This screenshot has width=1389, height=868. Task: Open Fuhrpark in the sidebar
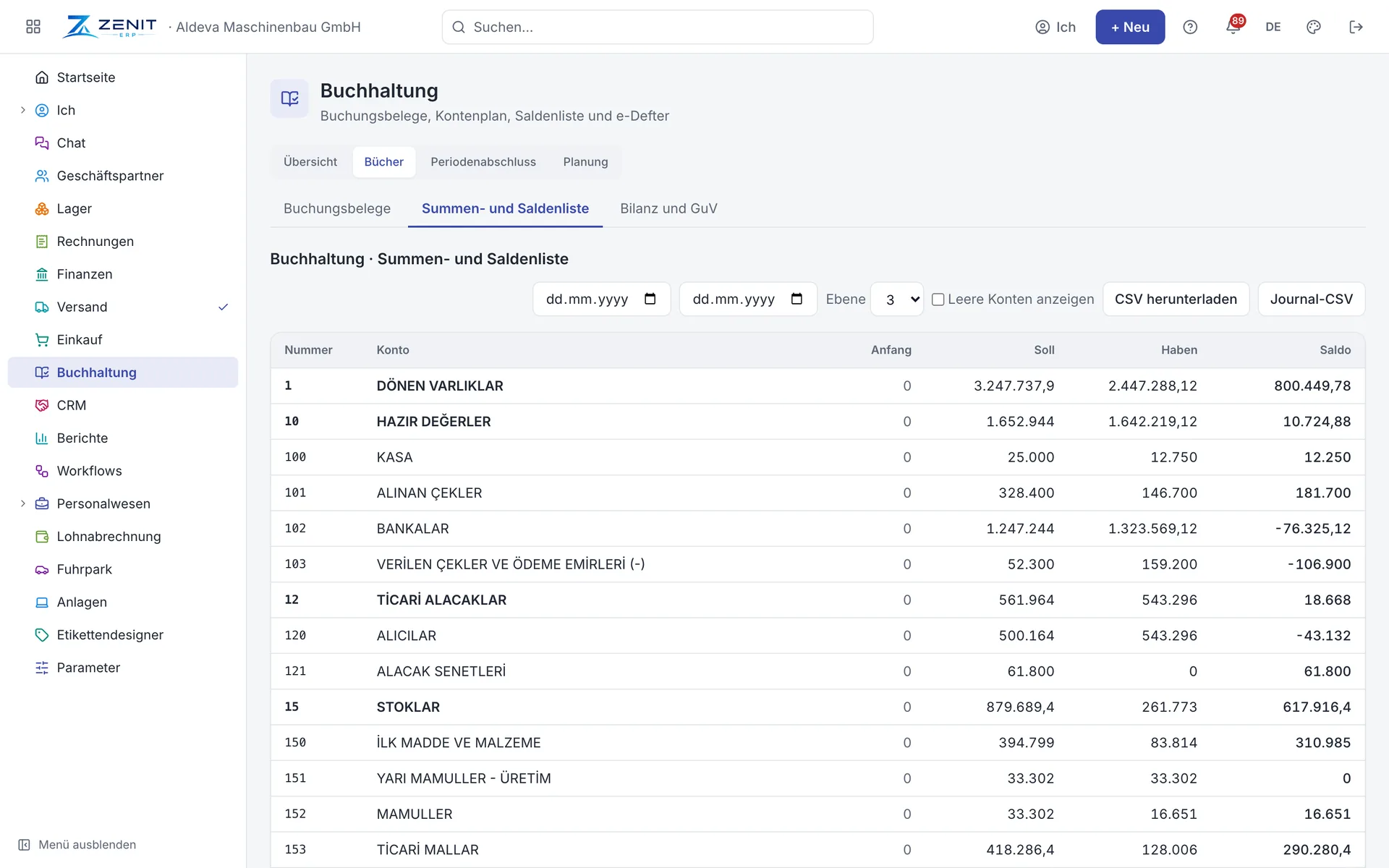coord(123,569)
